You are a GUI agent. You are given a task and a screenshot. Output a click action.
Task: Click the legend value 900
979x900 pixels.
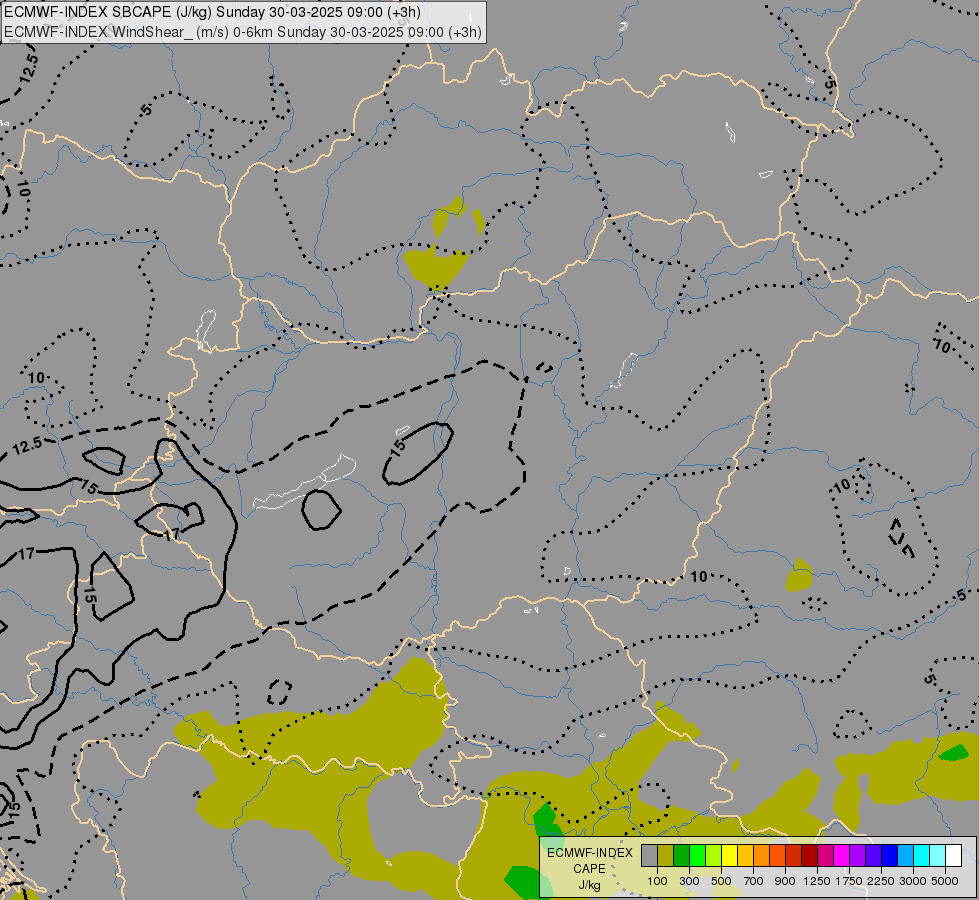pyautogui.click(x=785, y=881)
